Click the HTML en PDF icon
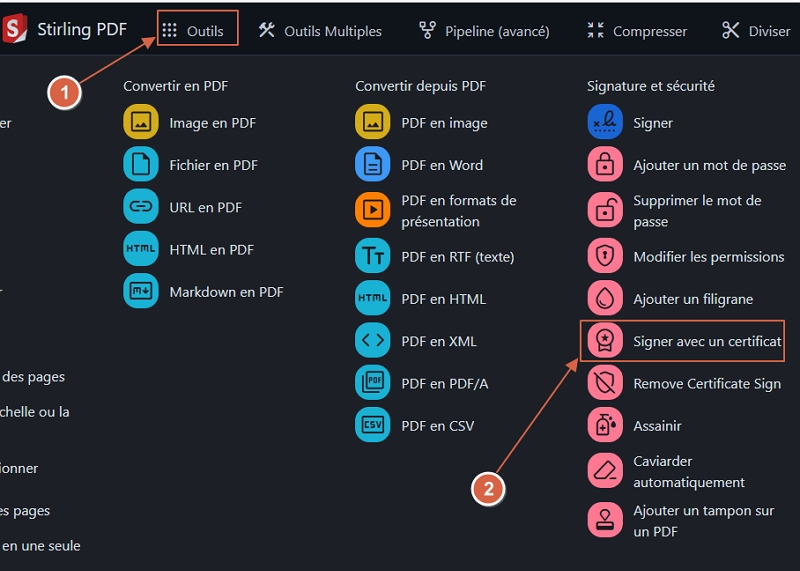Screen dimensions: 800x571 coord(141,250)
